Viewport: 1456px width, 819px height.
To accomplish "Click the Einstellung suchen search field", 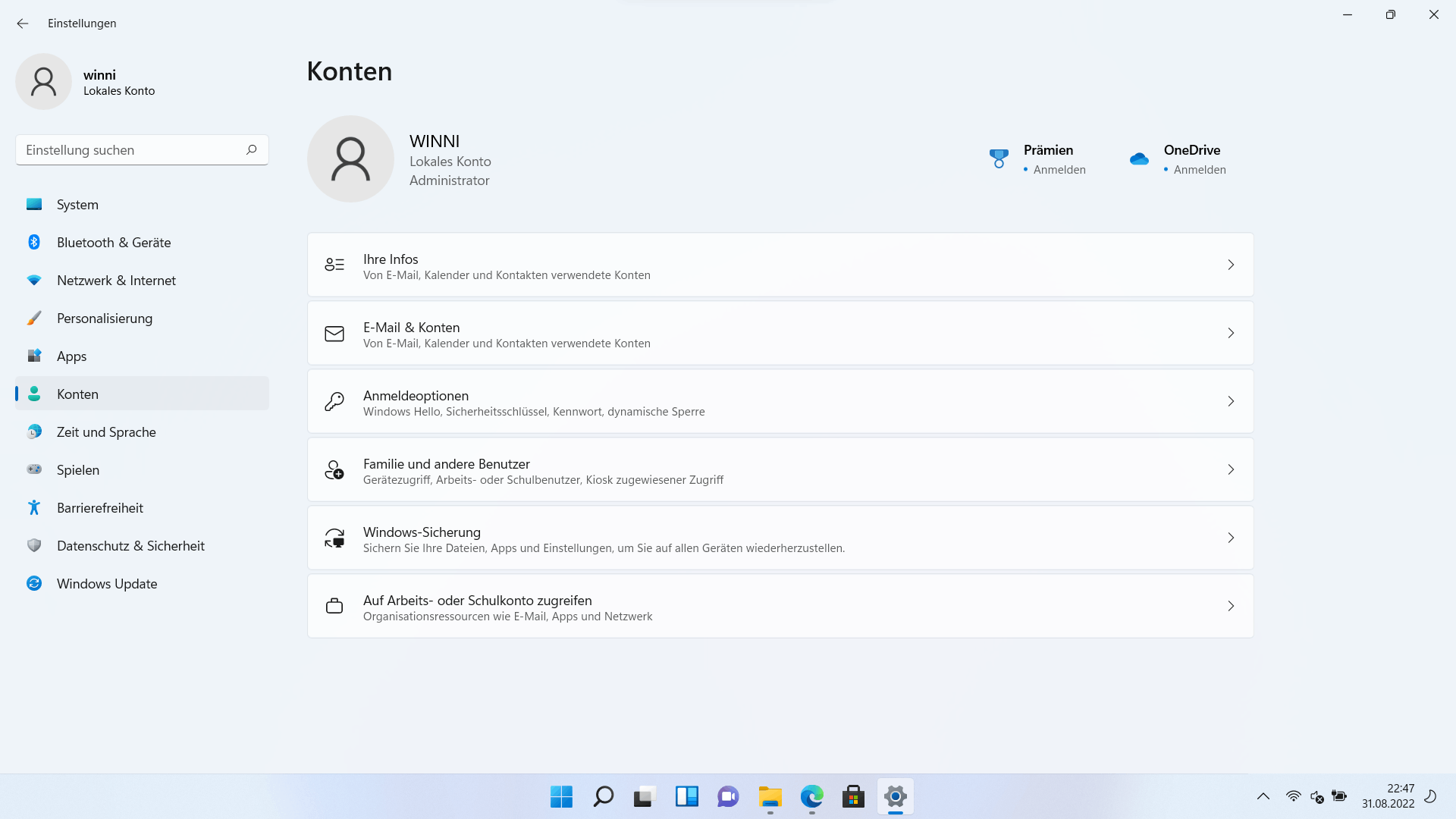I will click(129, 150).
